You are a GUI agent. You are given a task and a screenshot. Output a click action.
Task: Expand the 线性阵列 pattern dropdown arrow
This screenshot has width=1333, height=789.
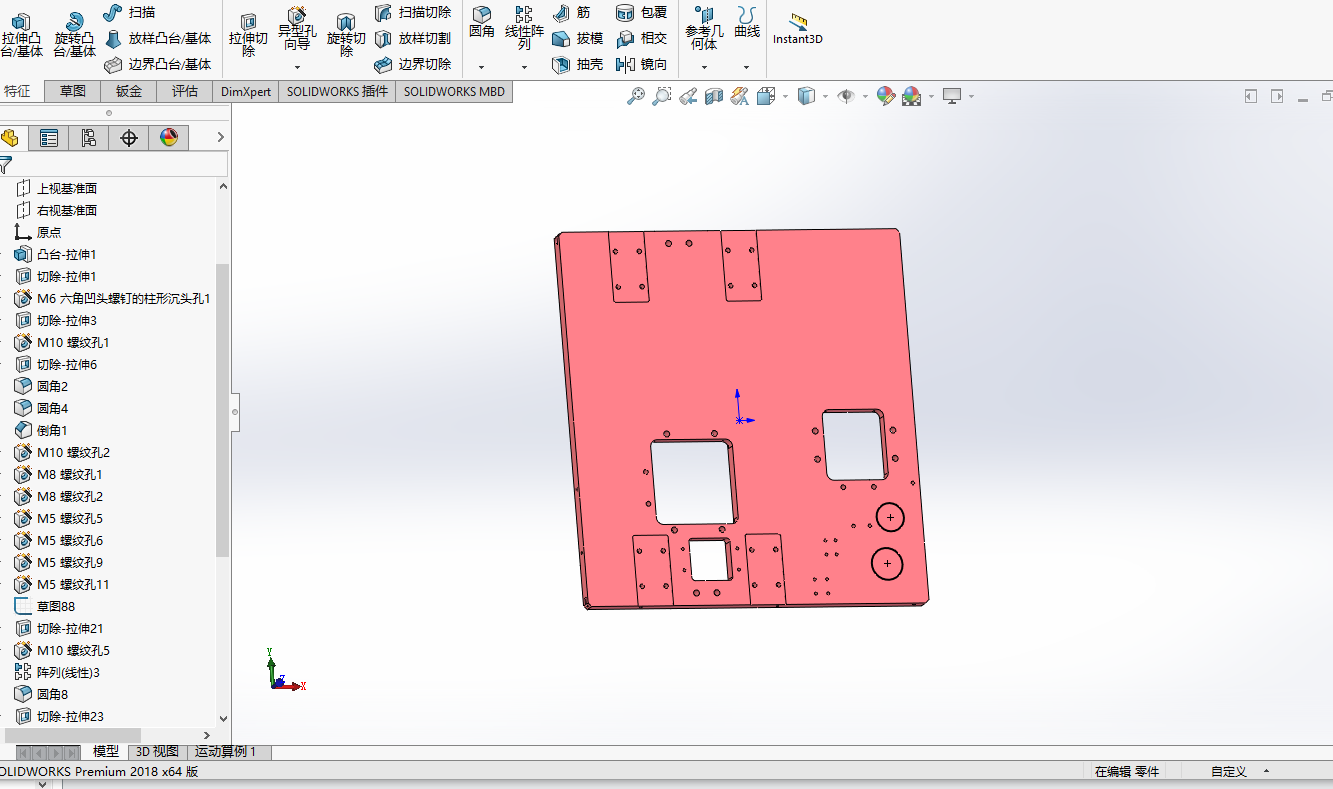[x=524, y=67]
